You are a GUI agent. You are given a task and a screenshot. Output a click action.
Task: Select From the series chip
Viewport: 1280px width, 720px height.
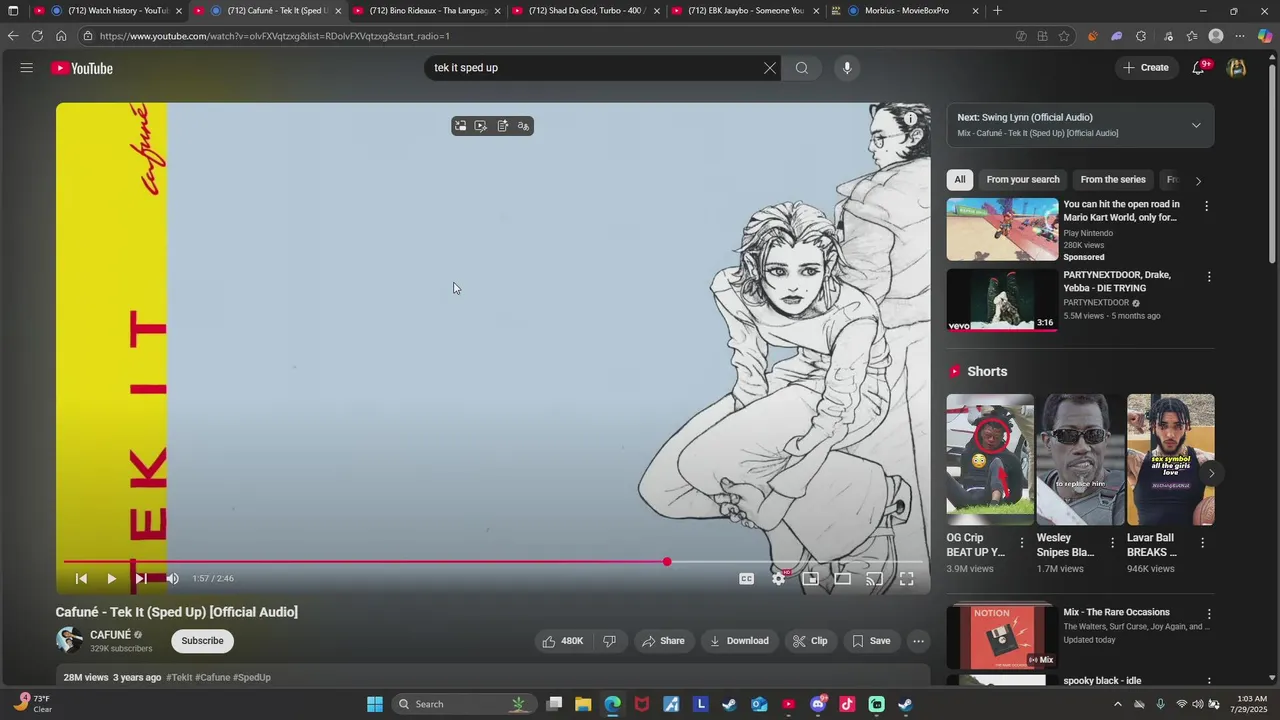(1113, 180)
